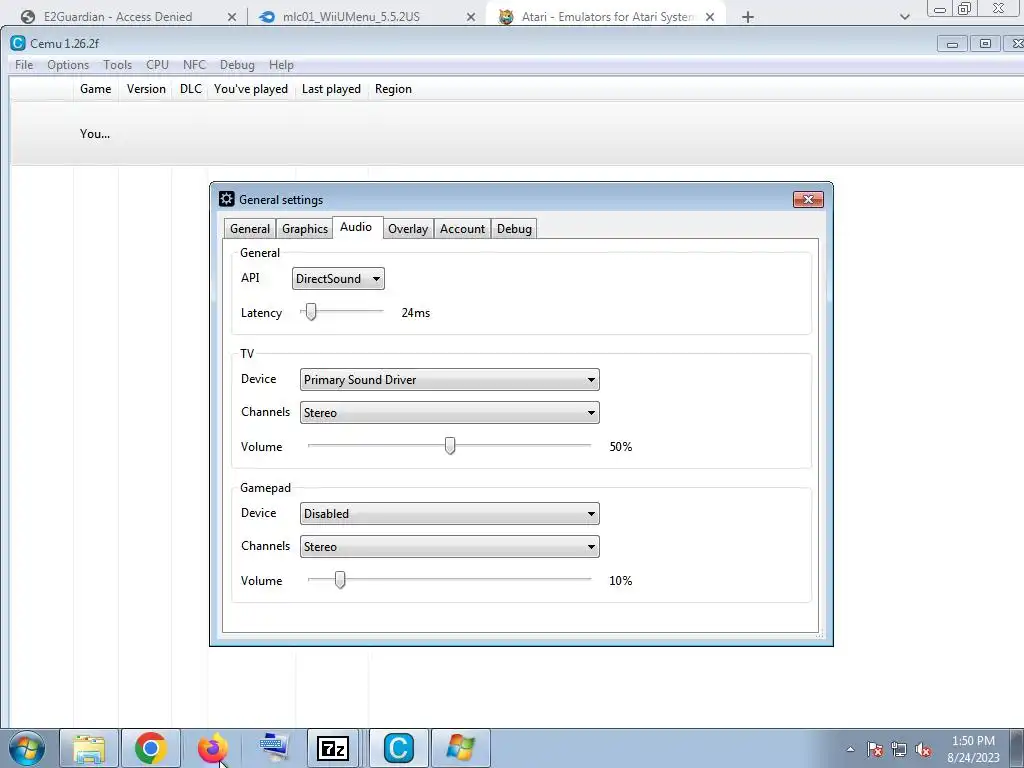
Task: Open the Overlay tab
Action: coord(408,229)
